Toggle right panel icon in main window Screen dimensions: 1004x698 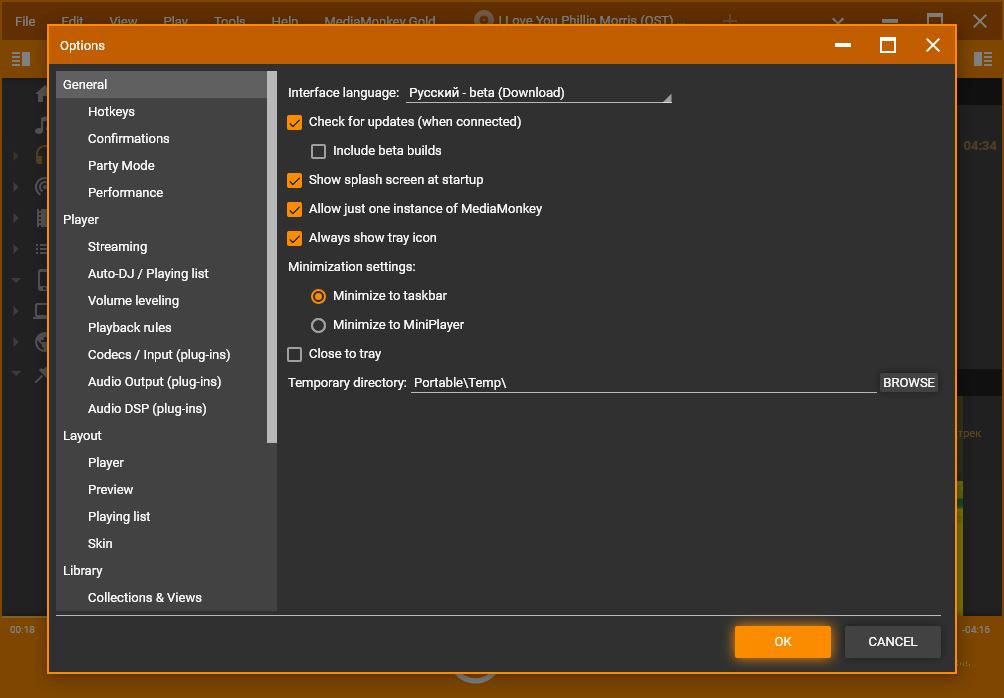point(982,59)
